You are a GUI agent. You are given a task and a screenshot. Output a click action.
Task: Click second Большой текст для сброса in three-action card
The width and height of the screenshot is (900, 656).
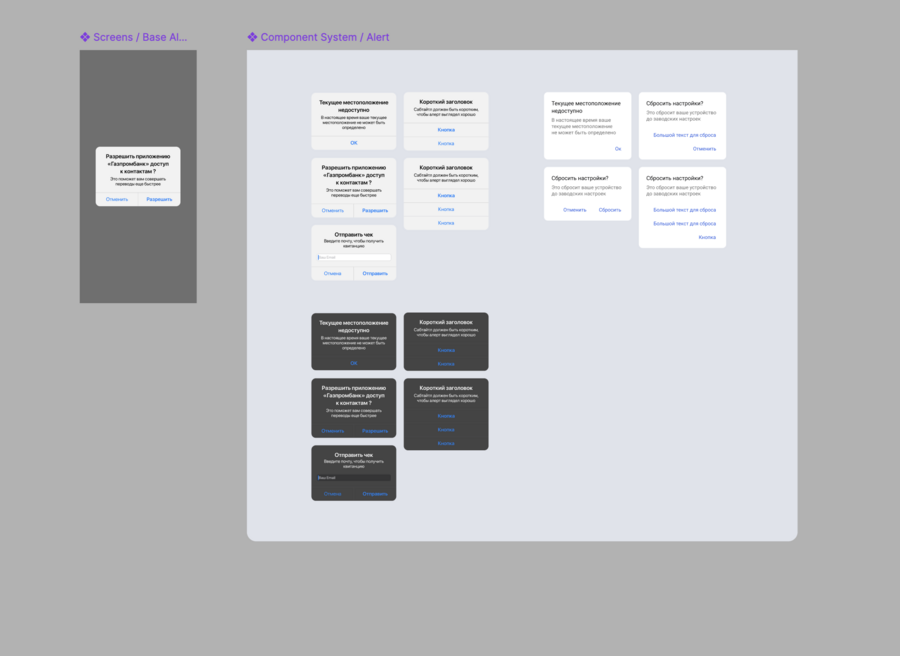pyautogui.click(x=685, y=224)
